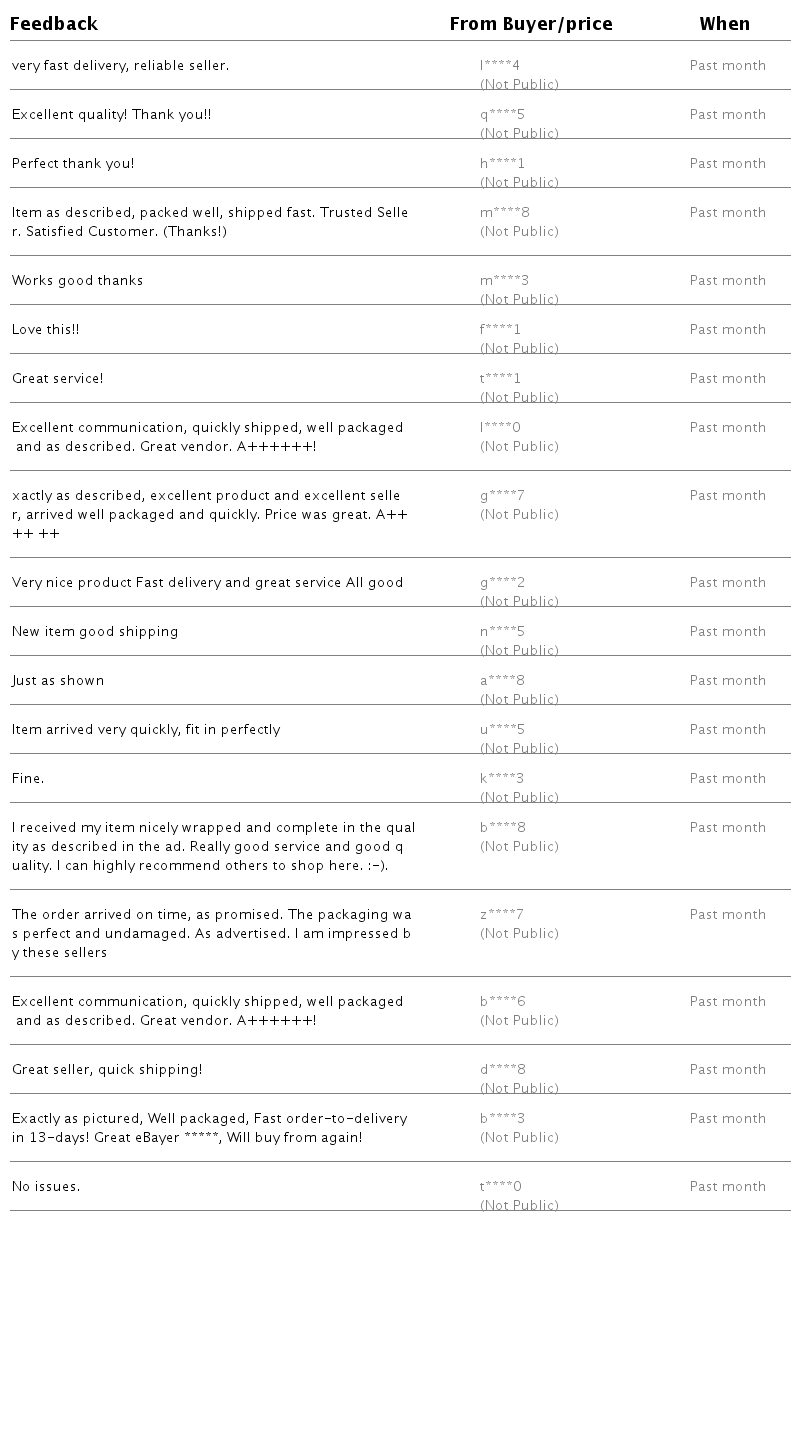Click the 'Fine.' feedback comment

[28, 779]
